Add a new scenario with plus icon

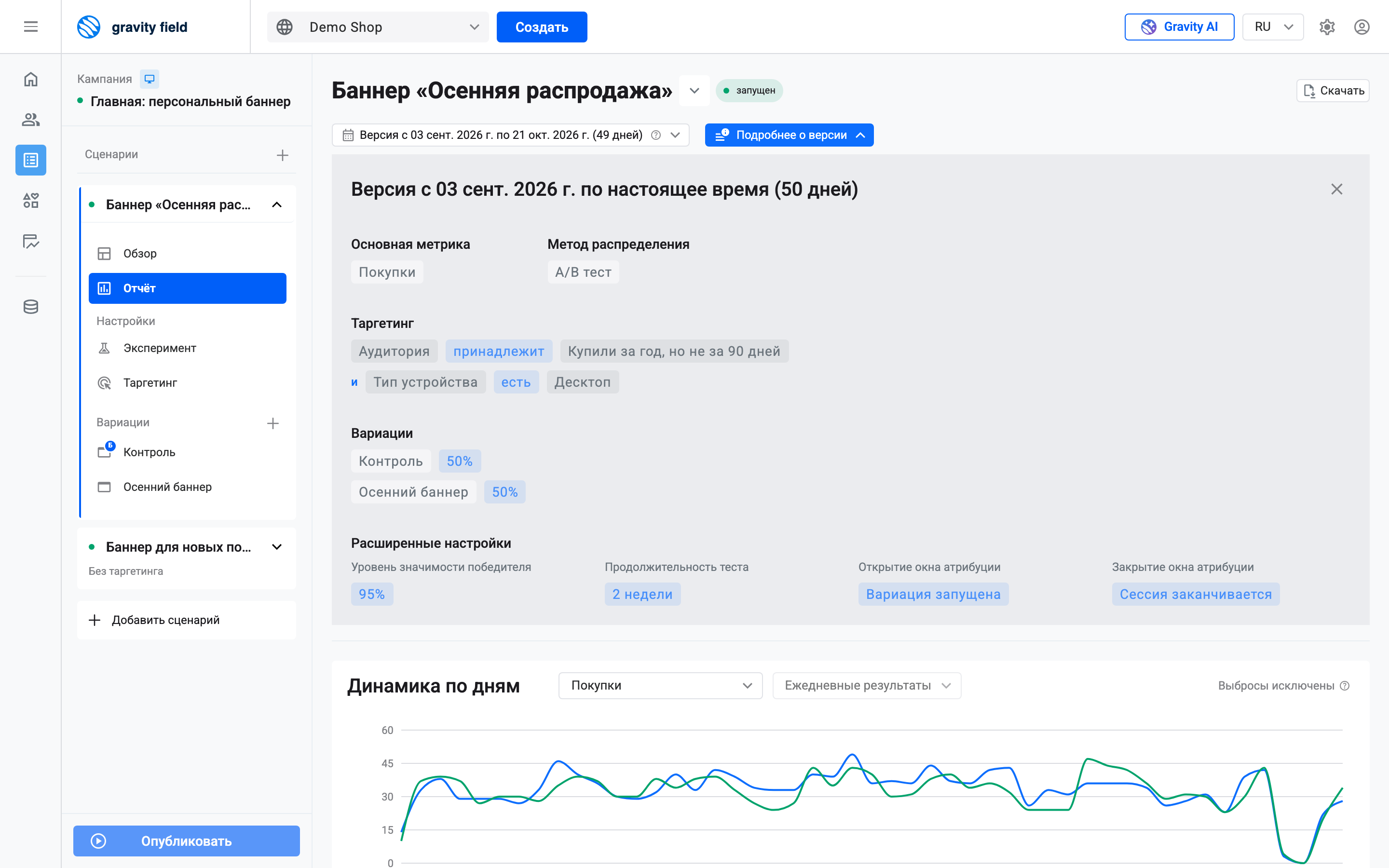click(x=283, y=155)
